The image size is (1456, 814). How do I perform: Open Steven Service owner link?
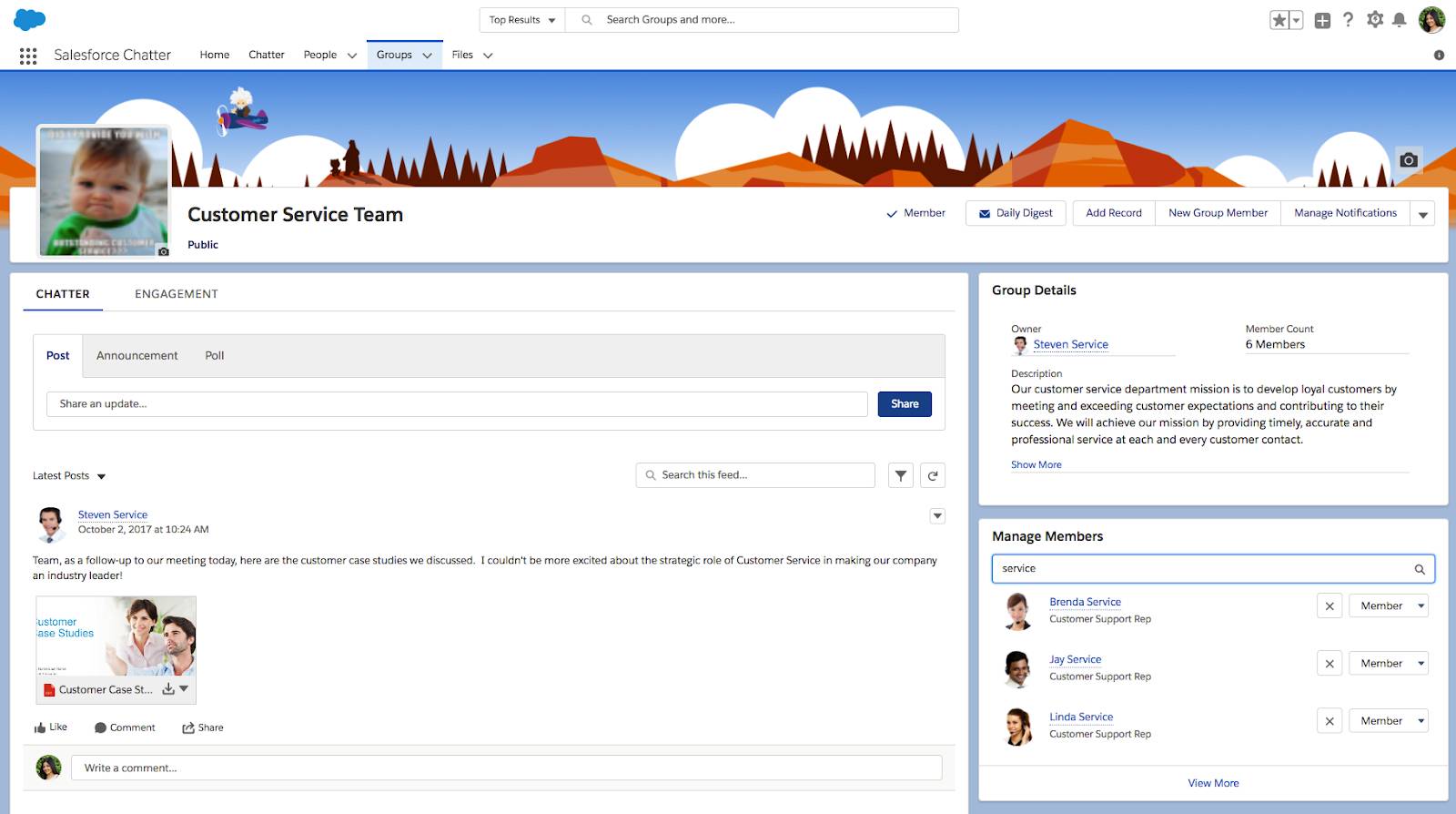click(x=1071, y=345)
